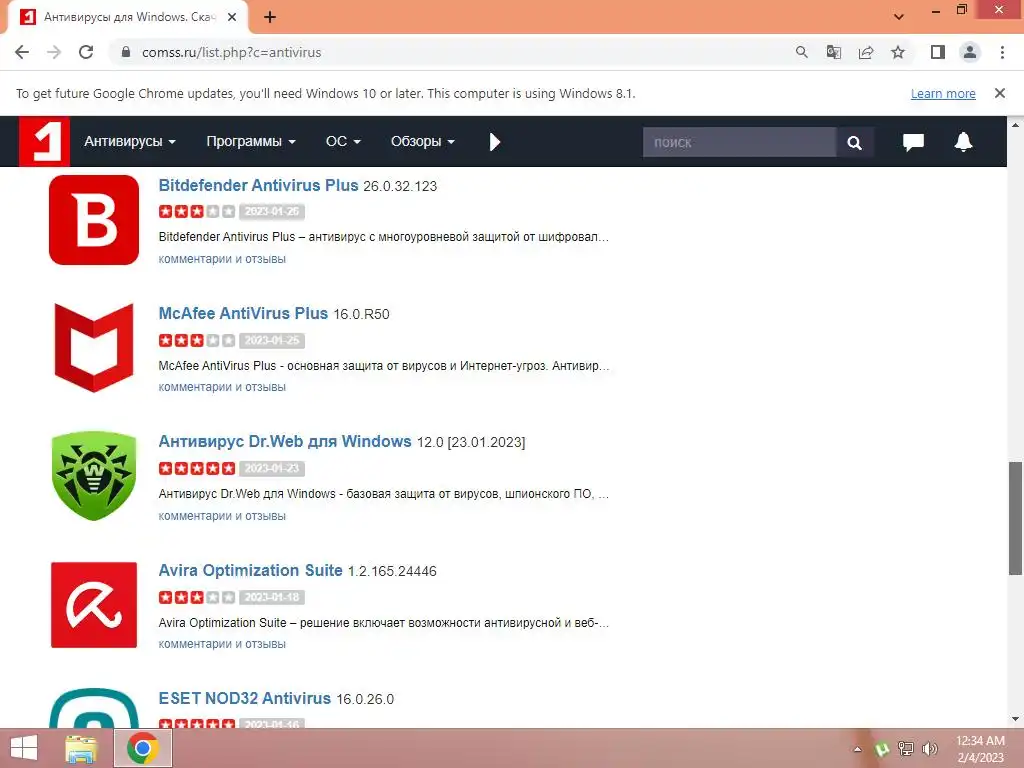Click the network tray icon
This screenshot has width=1024, height=768.
click(906, 749)
